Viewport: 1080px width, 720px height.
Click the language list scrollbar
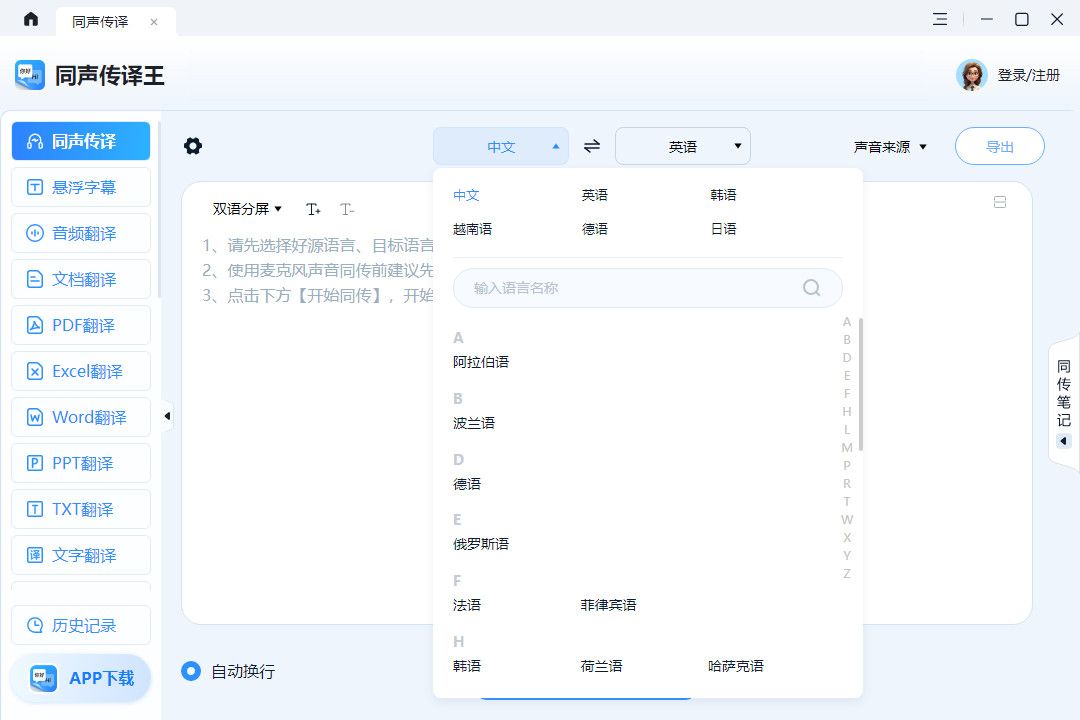861,384
